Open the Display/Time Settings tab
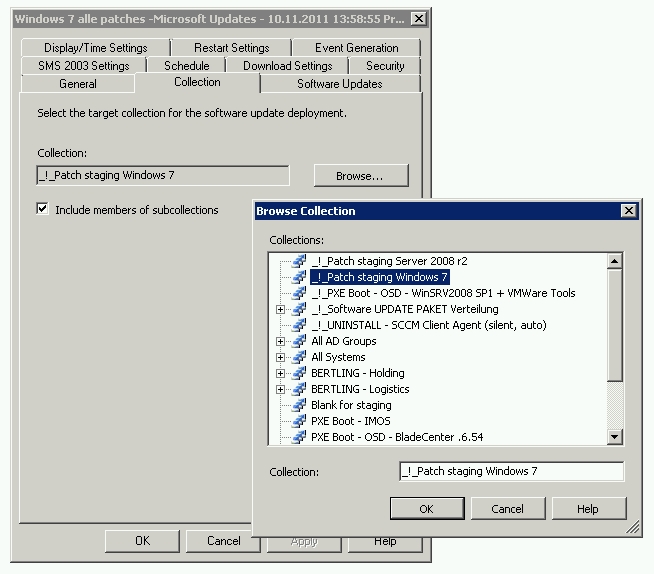654x574 pixels. coord(96,48)
